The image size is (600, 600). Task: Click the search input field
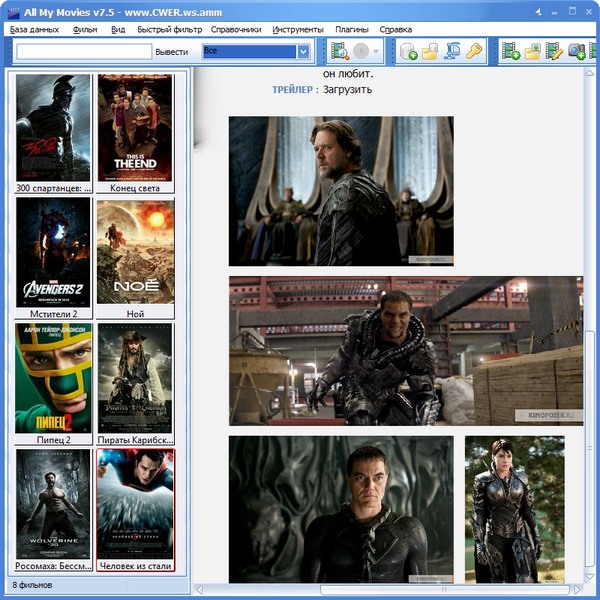tap(83, 52)
